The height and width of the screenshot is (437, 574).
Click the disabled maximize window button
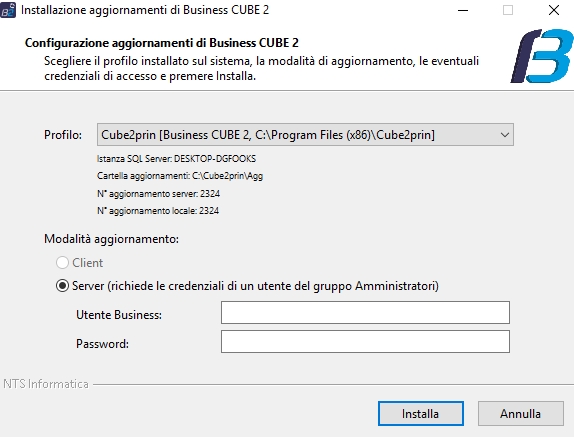click(x=508, y=10)
